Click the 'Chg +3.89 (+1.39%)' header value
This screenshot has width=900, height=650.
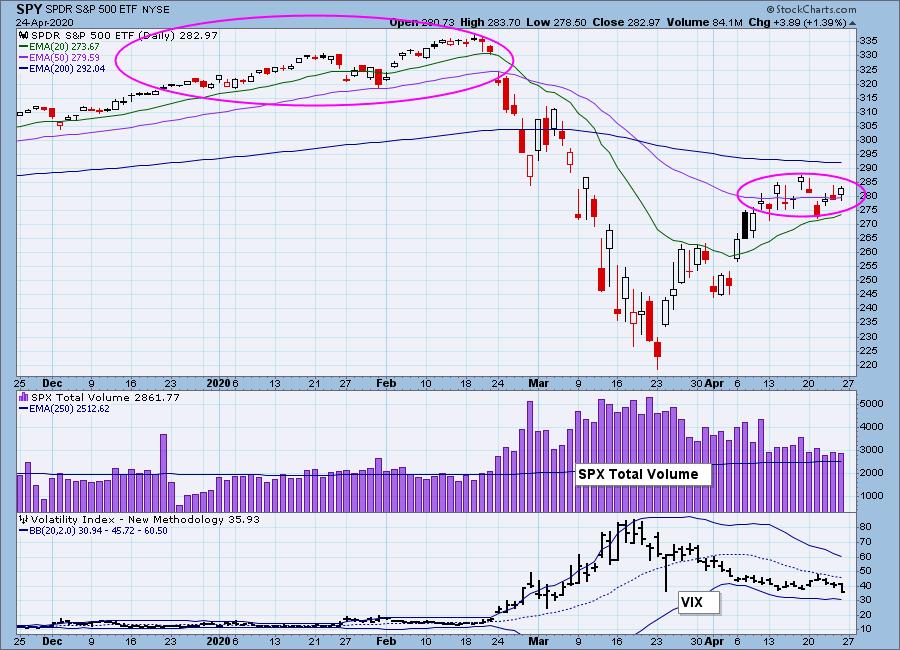(x=798, y=22)
